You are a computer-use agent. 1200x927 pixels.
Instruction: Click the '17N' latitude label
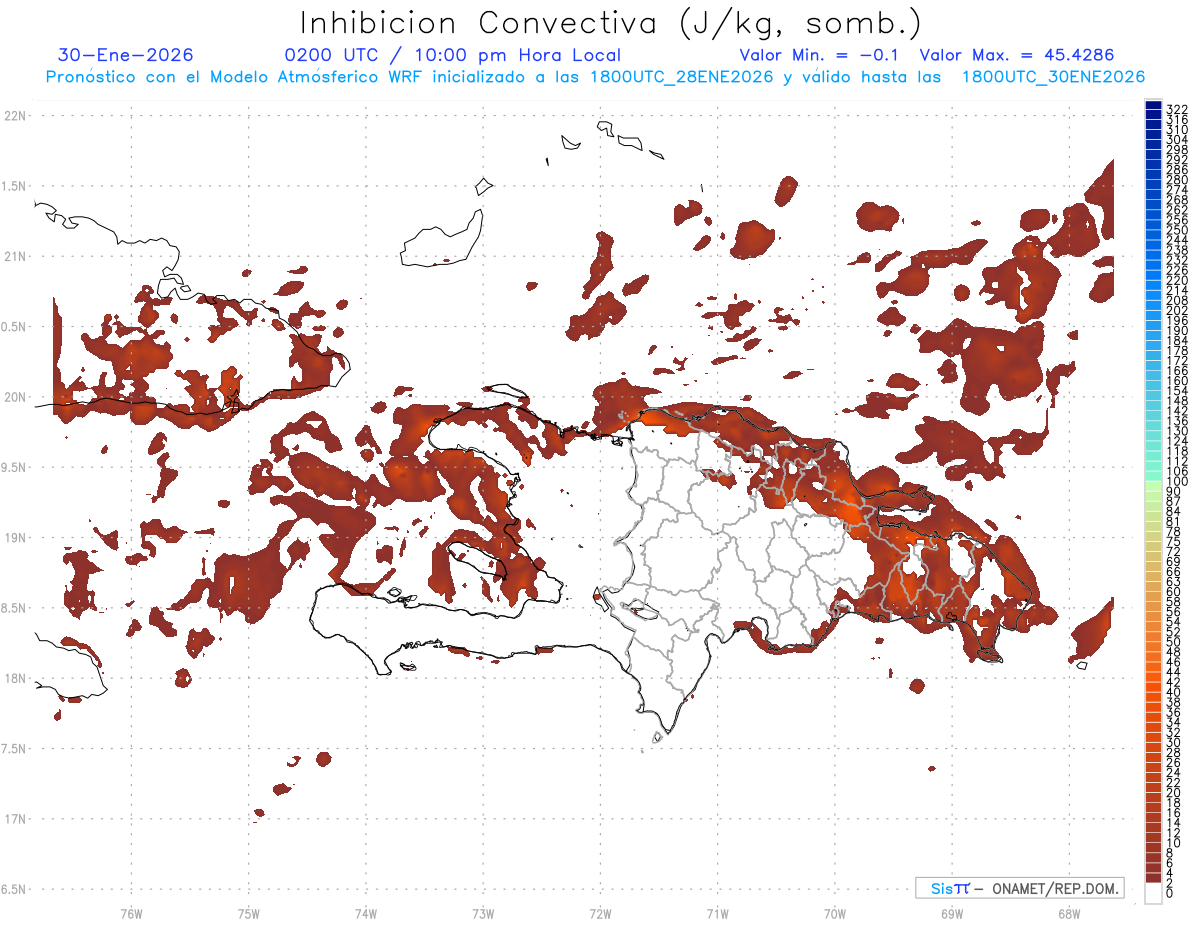click(x=15, y=819)
